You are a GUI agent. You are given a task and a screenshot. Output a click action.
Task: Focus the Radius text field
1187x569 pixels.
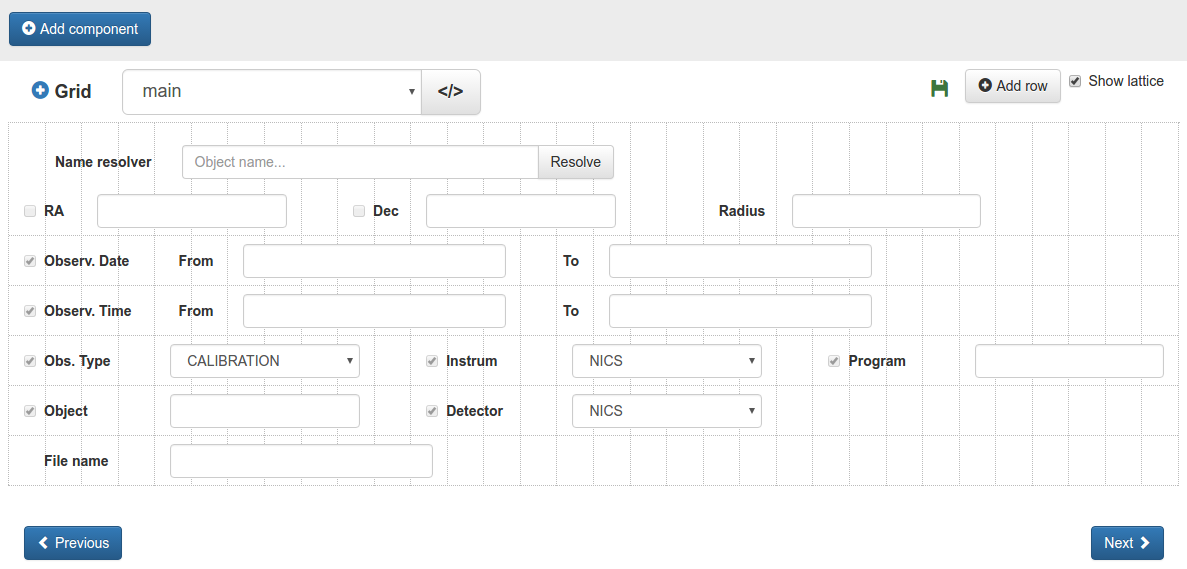tap(886, 211)
